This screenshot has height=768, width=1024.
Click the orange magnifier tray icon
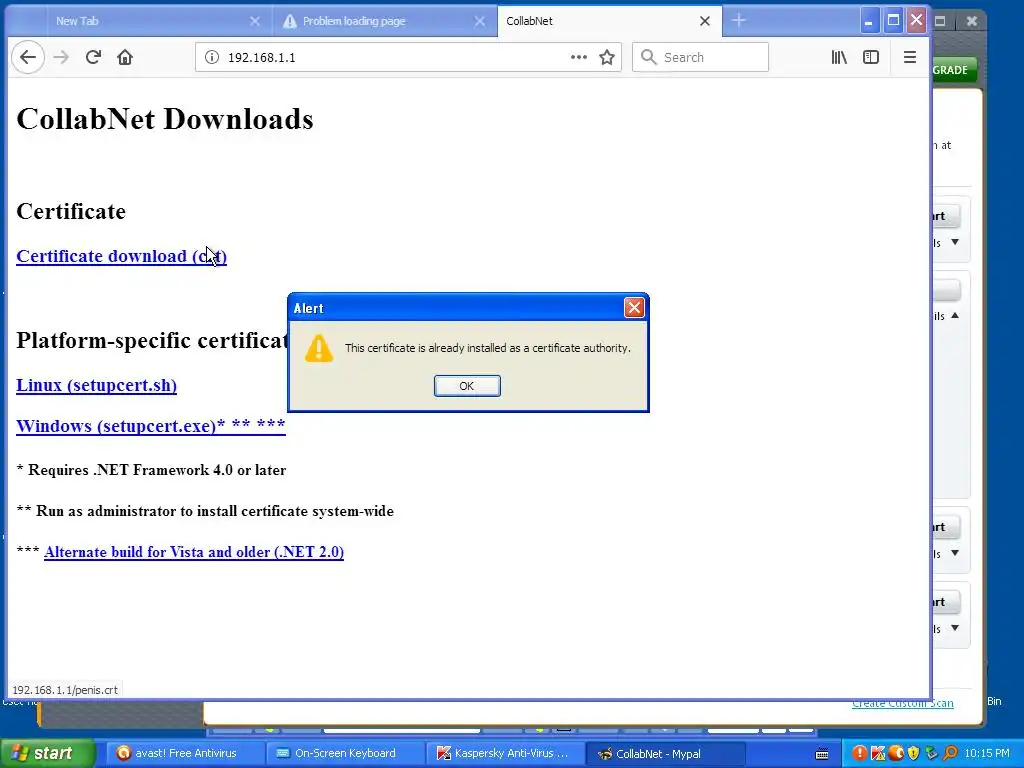click(950, 753)
